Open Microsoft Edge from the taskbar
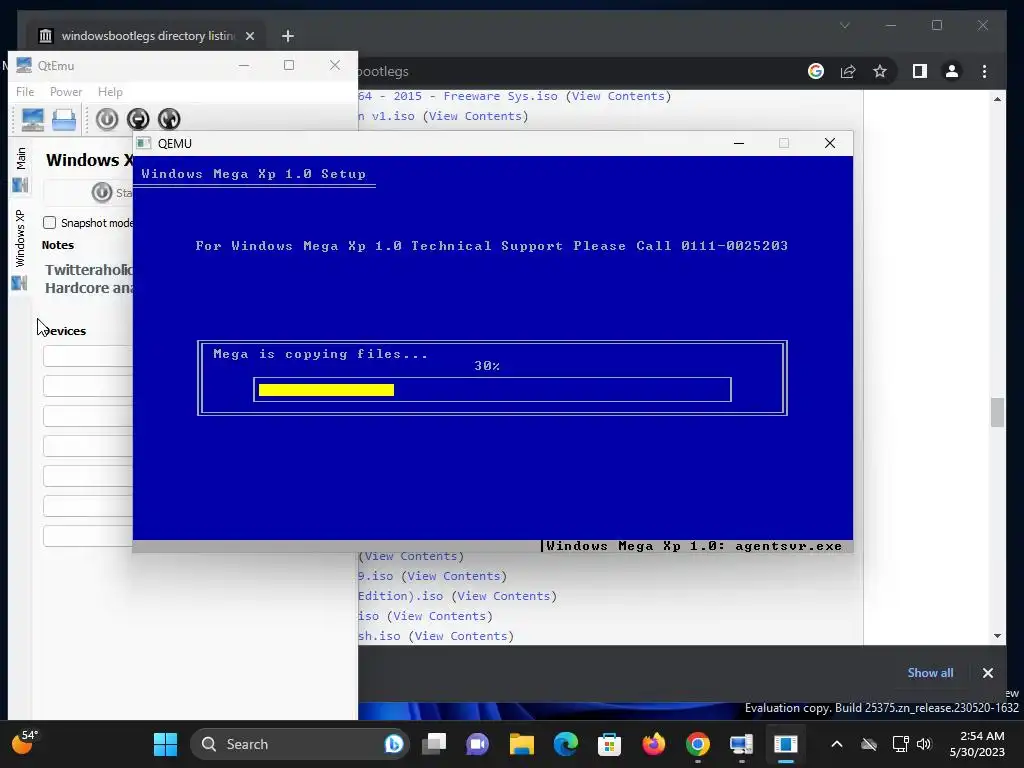The height and width of the screenshot is (768, 1024). 566,744
